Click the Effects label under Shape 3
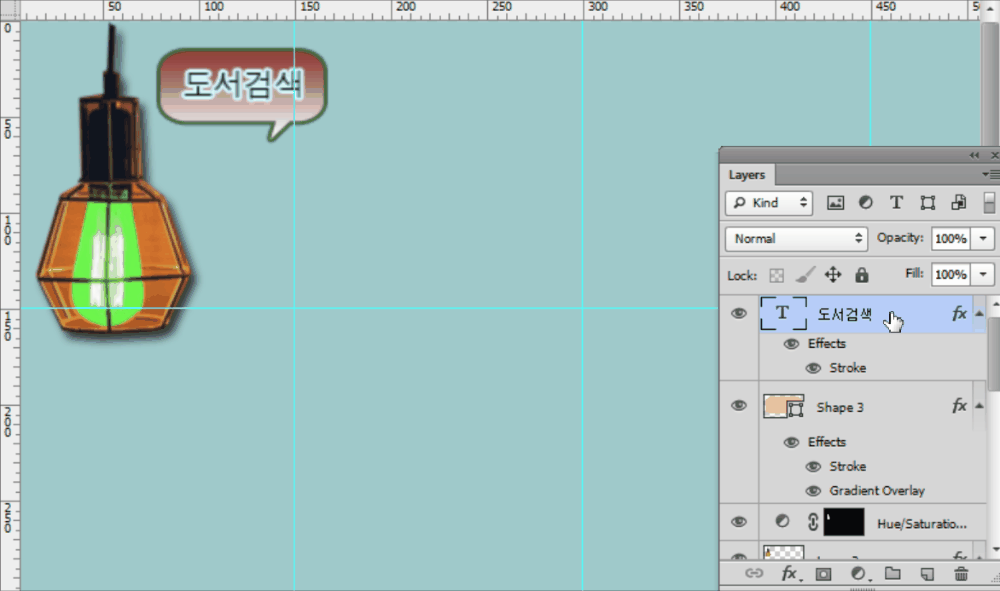This screenshot has width=1000, height=591. [x=827, y=442]
